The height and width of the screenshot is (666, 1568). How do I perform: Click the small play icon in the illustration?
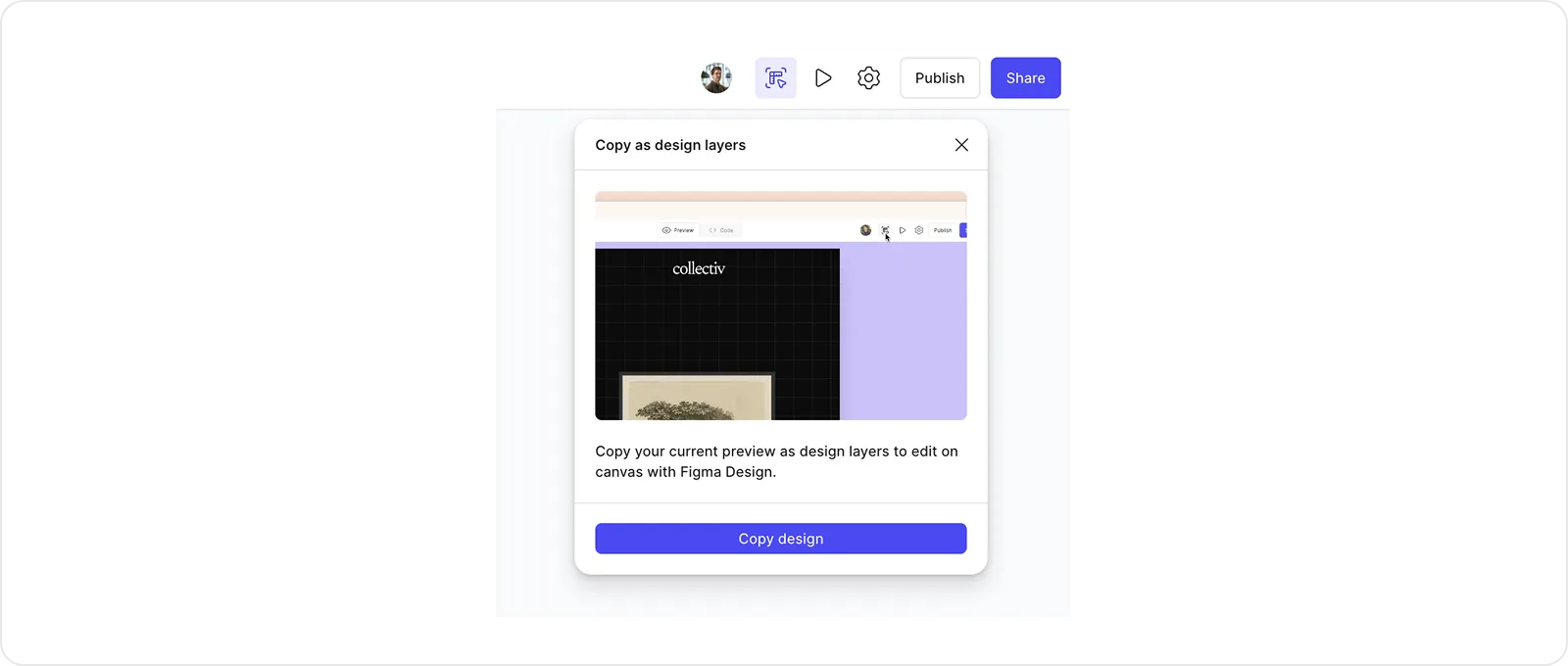(903, 230)
